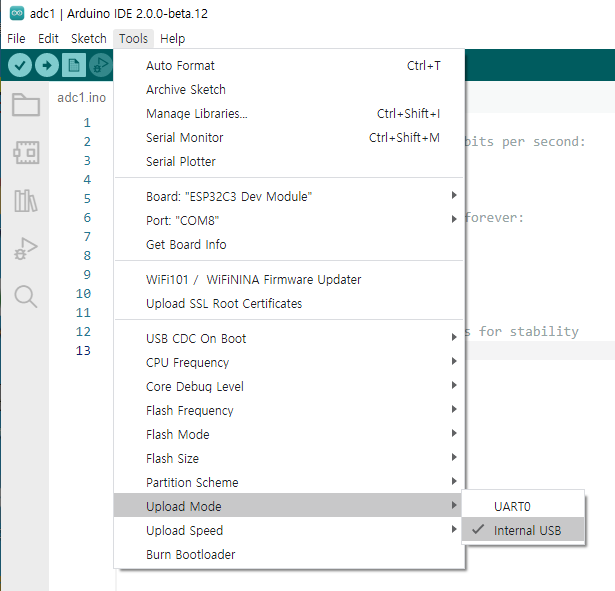Choose Burn Bootloader menu entry
The height and width of the screenshot is (591, 615).
click(289, 554)
